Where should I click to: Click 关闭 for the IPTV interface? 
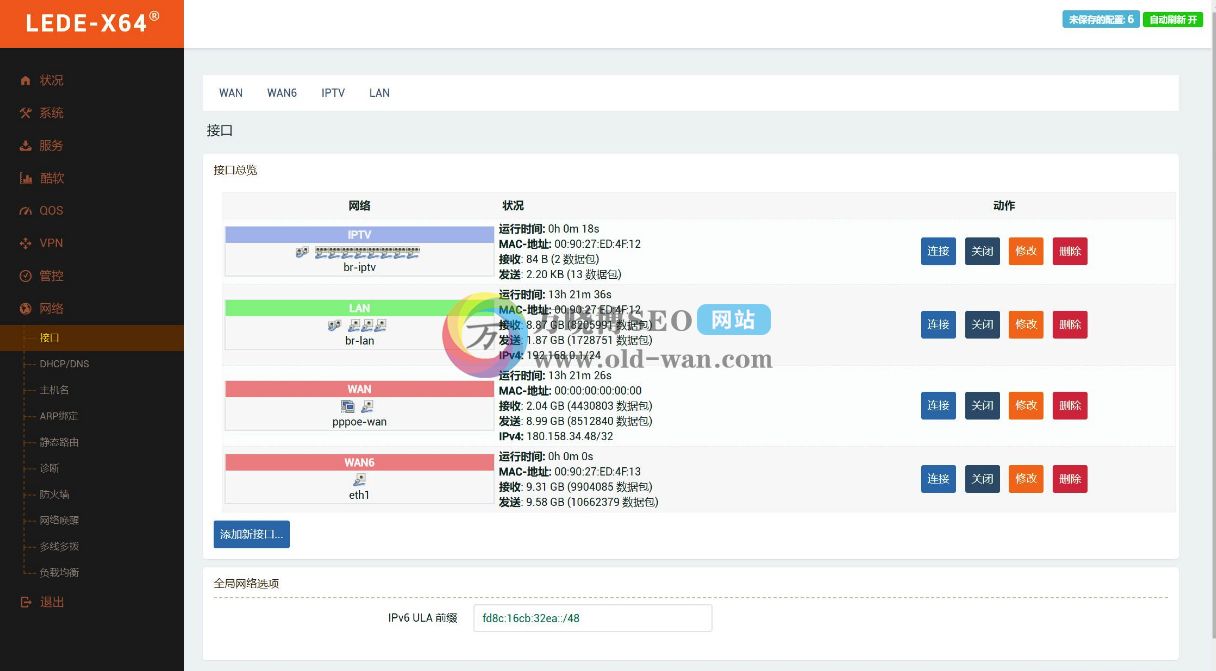(x=982, y=251)
